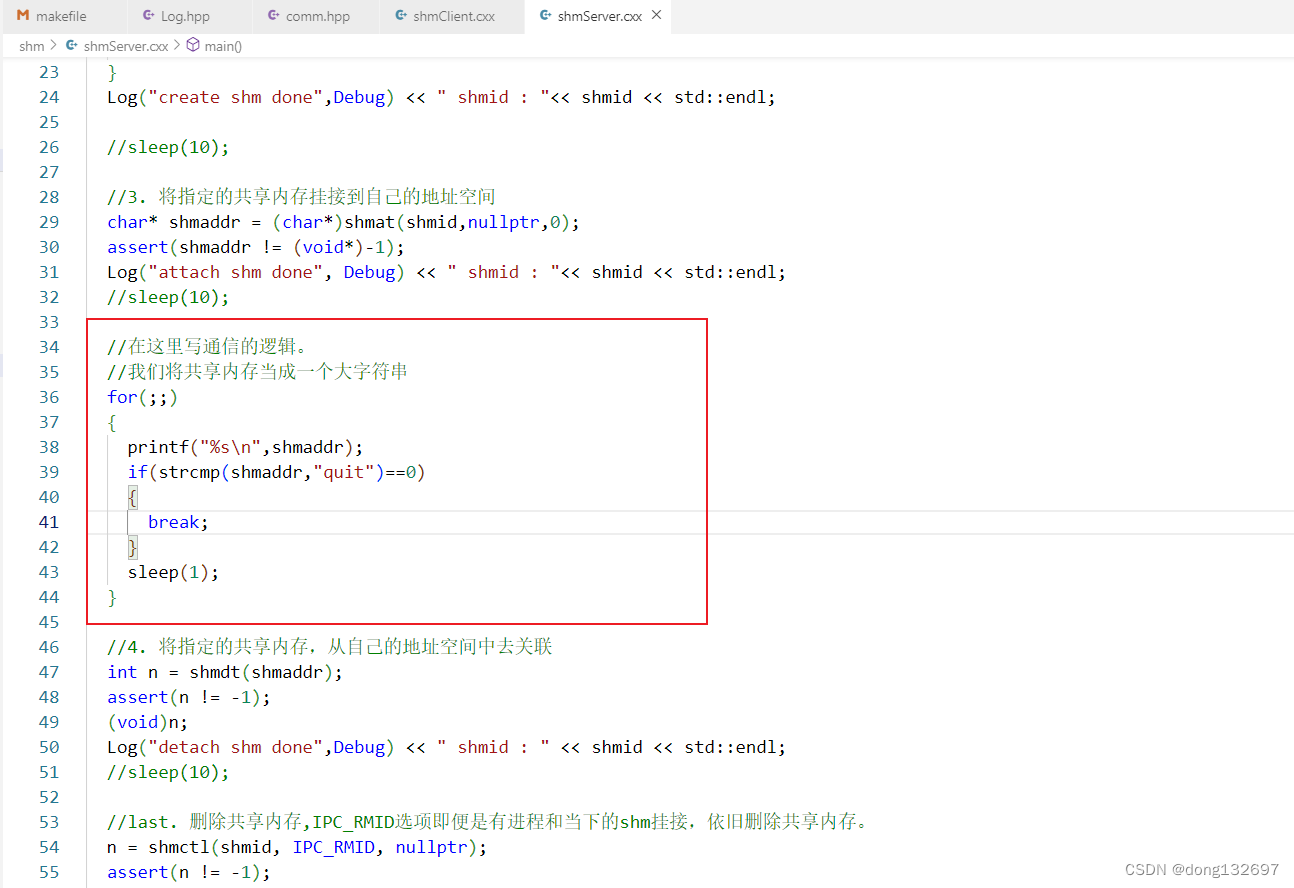Image resolution: width=1294 pixels, height=888 pixels.
Task: Click the makefile tab's M file icon
Action: click(22, 16)
